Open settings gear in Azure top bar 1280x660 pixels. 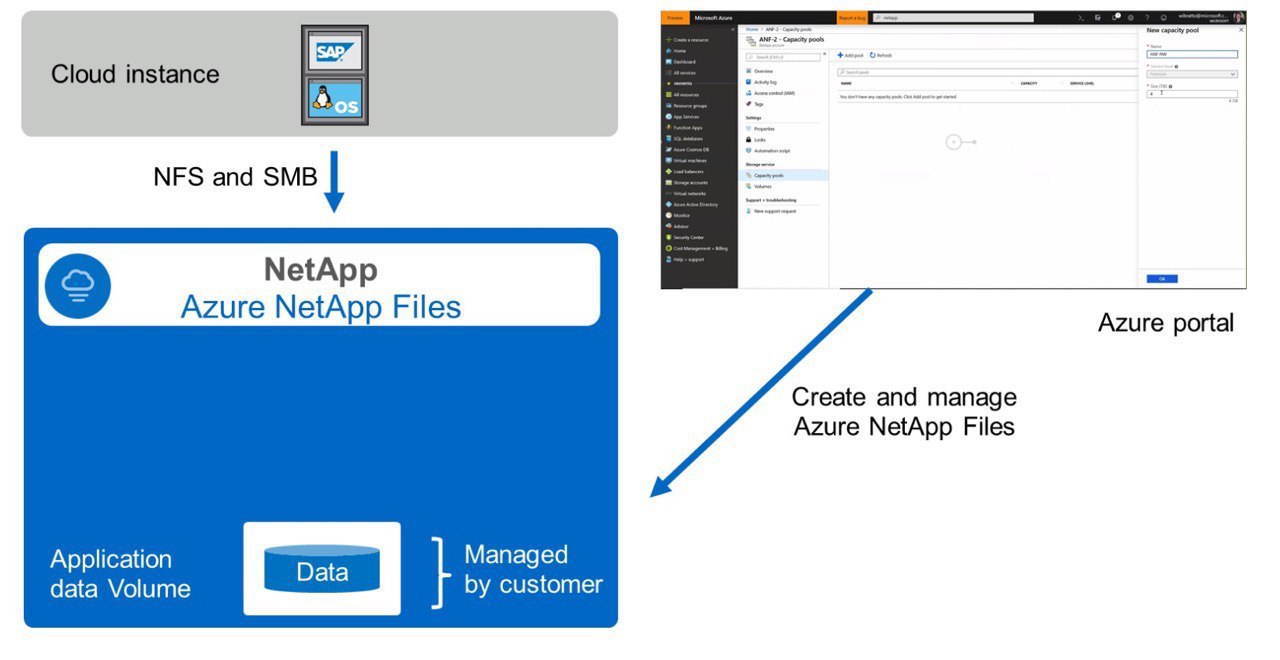tap(1131, 18)
